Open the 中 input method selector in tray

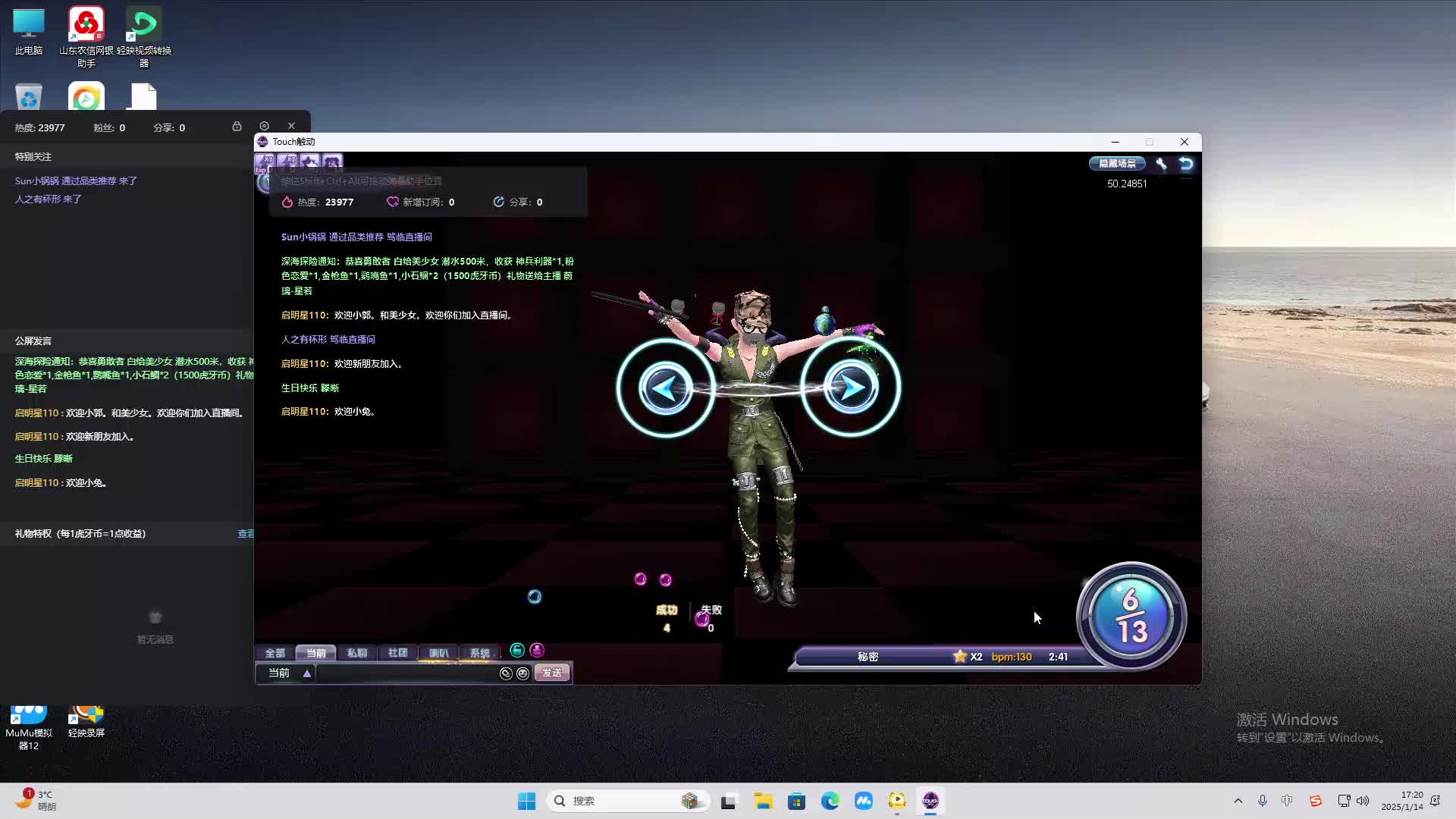[1287, 801]
